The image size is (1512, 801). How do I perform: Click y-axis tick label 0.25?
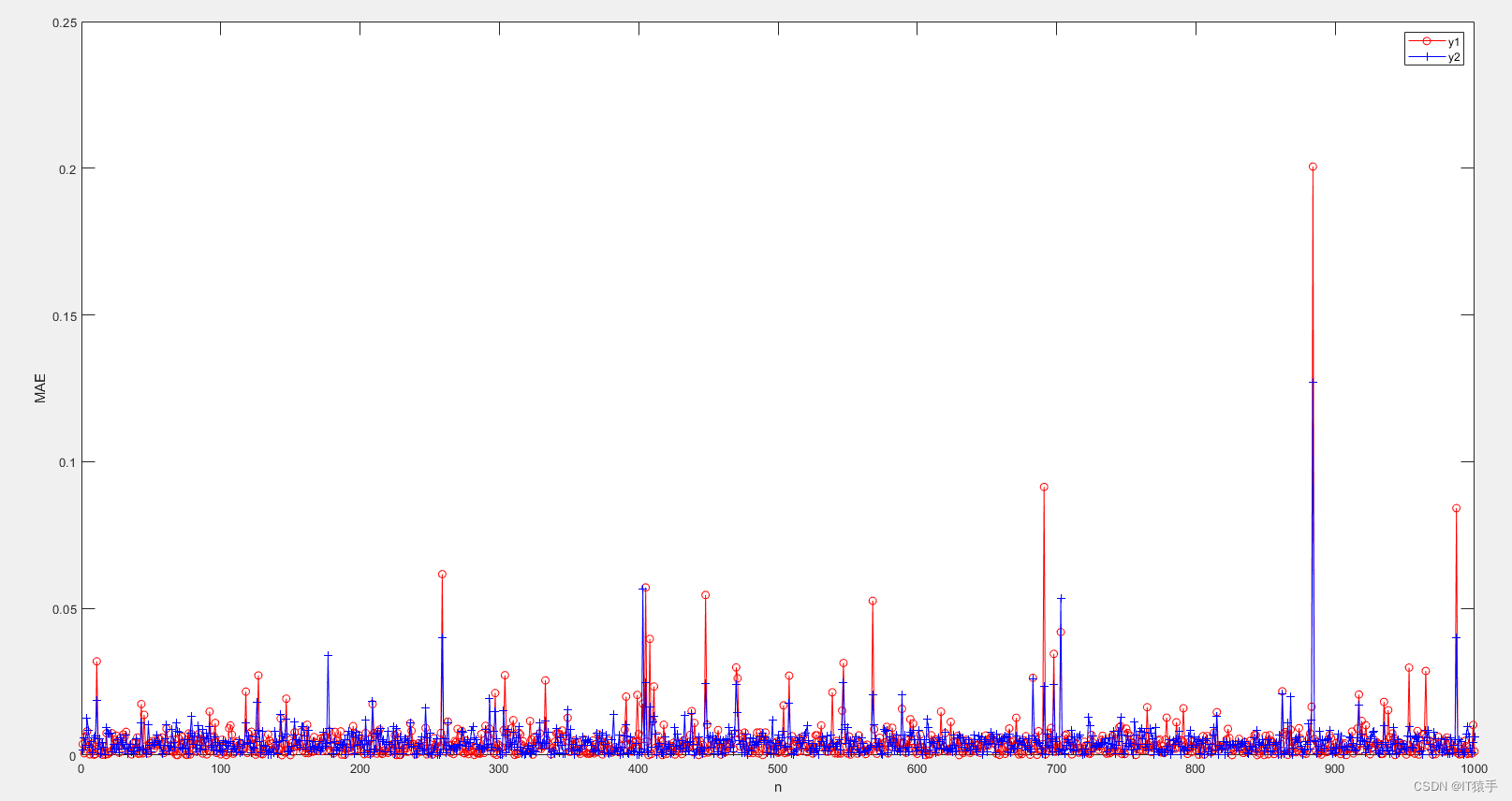(65, 22)
